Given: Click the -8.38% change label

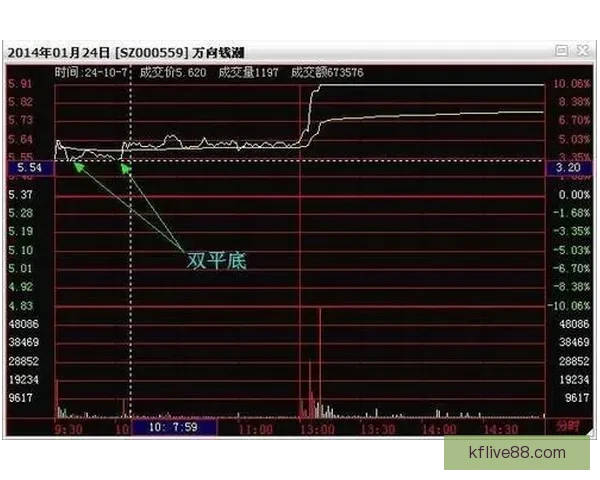Looking at the screenshot, I should tap(571, 287).
